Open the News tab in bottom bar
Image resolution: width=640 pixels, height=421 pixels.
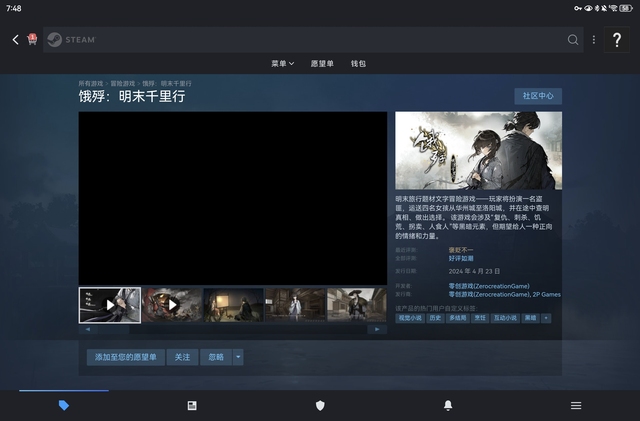192,405
